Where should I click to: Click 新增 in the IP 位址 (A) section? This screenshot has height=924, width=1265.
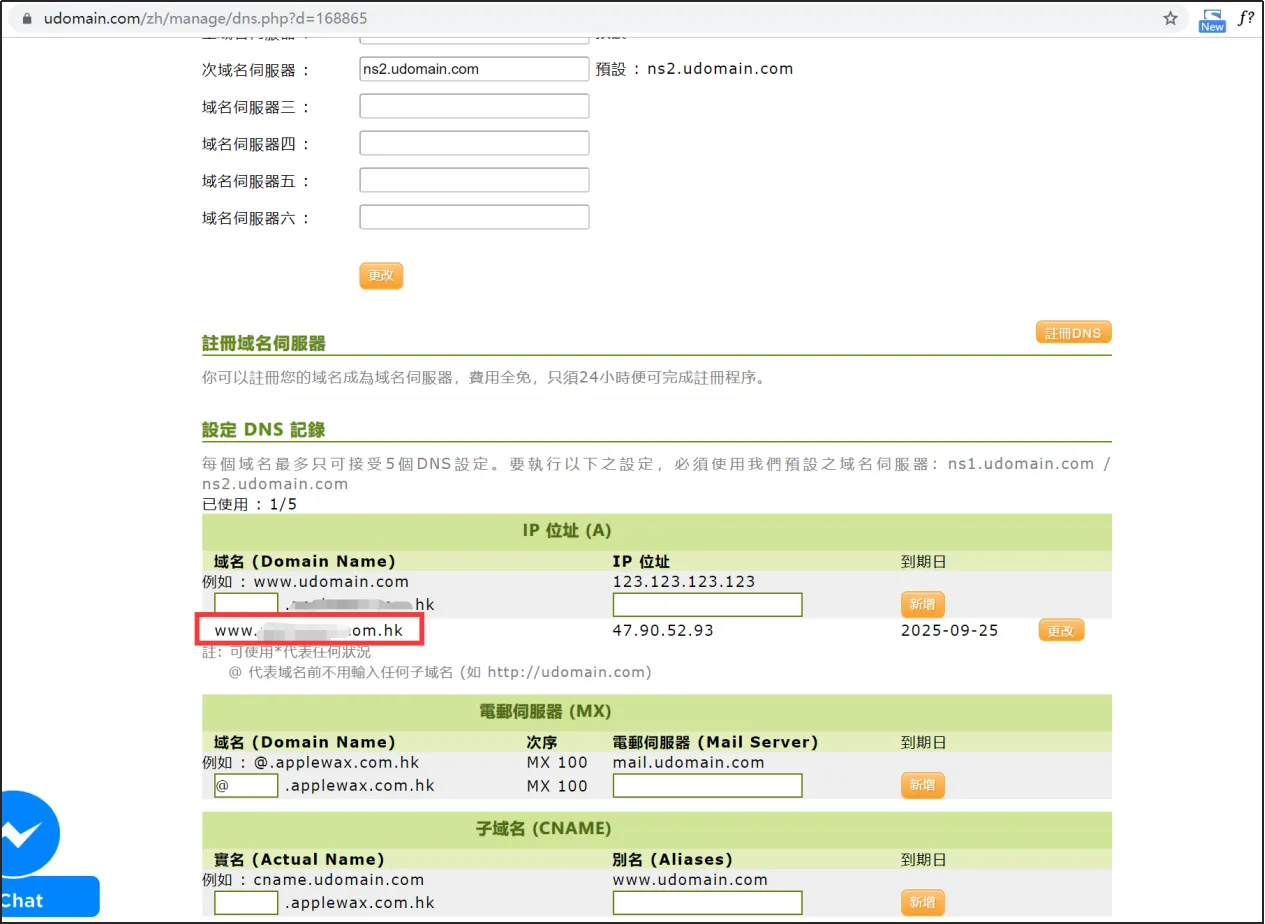[922, 604]
